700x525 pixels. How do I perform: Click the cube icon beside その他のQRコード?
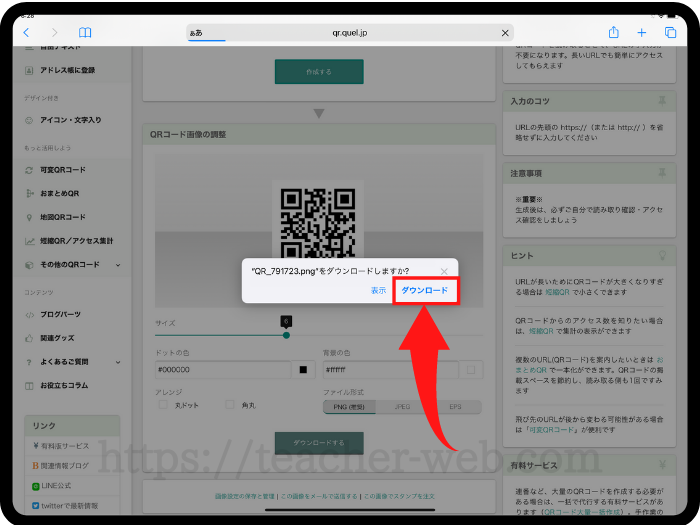(29, 265)
